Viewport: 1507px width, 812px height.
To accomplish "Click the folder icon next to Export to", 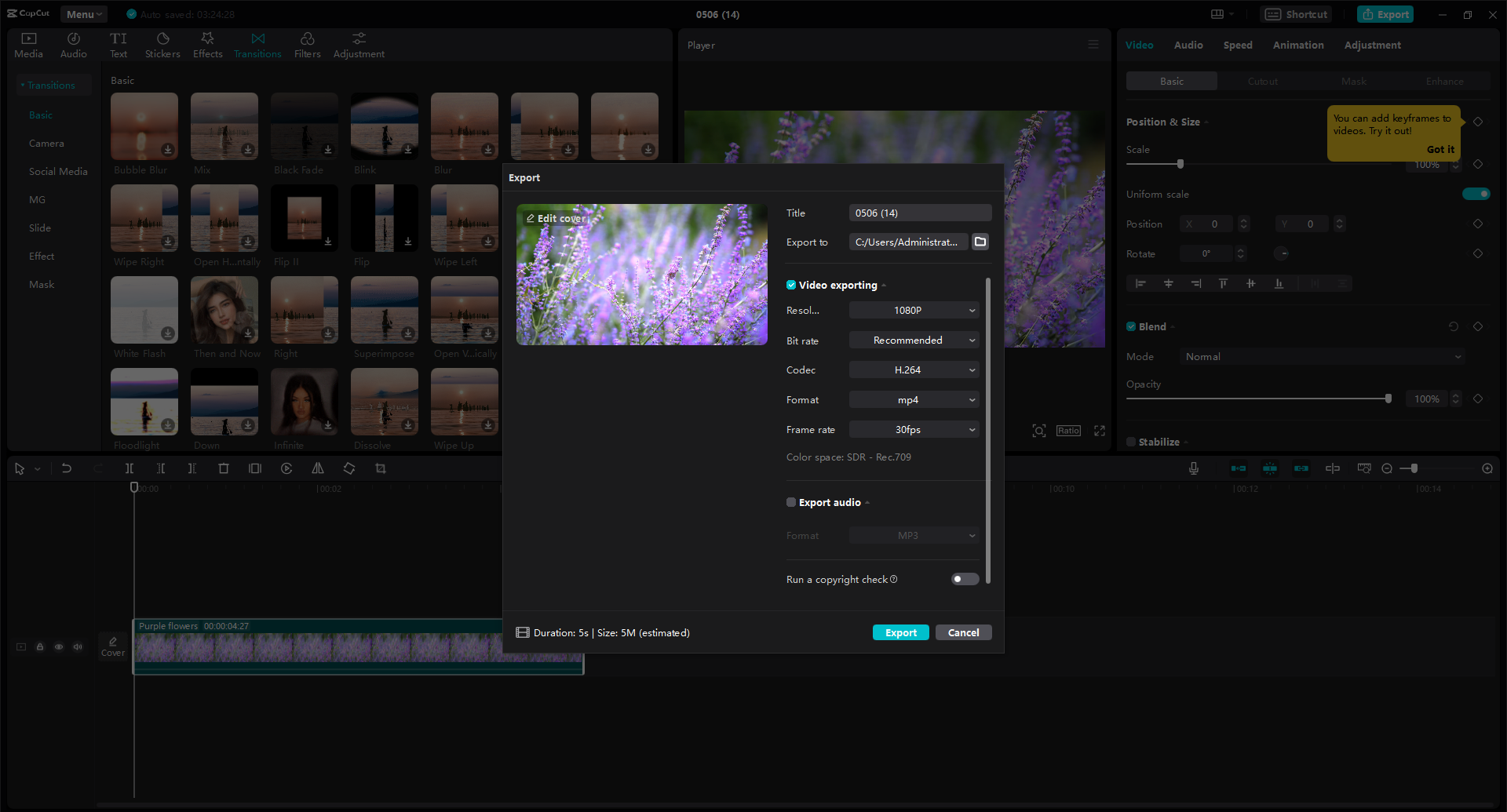I will [980, 242].
